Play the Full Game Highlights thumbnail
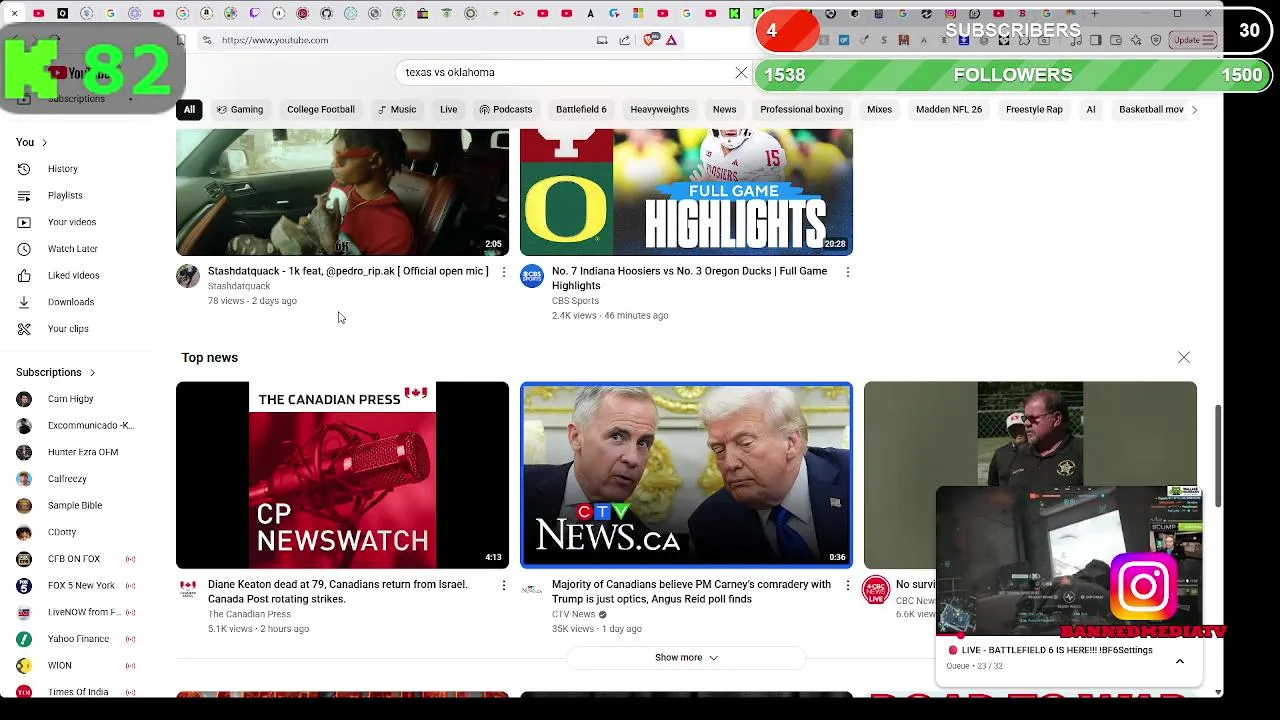This screenshot has height=720, width=1280. pos(686,192)
